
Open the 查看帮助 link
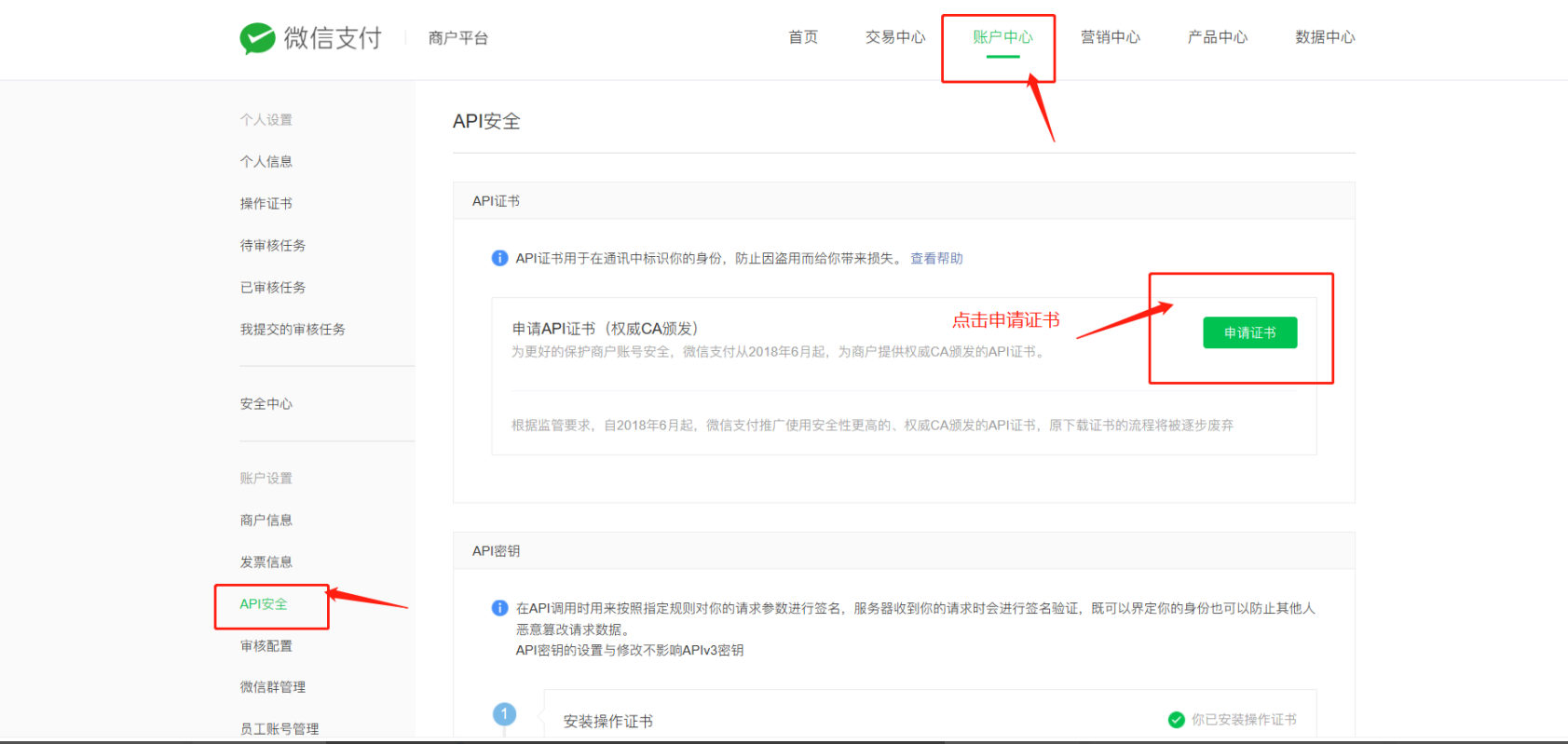936,259
